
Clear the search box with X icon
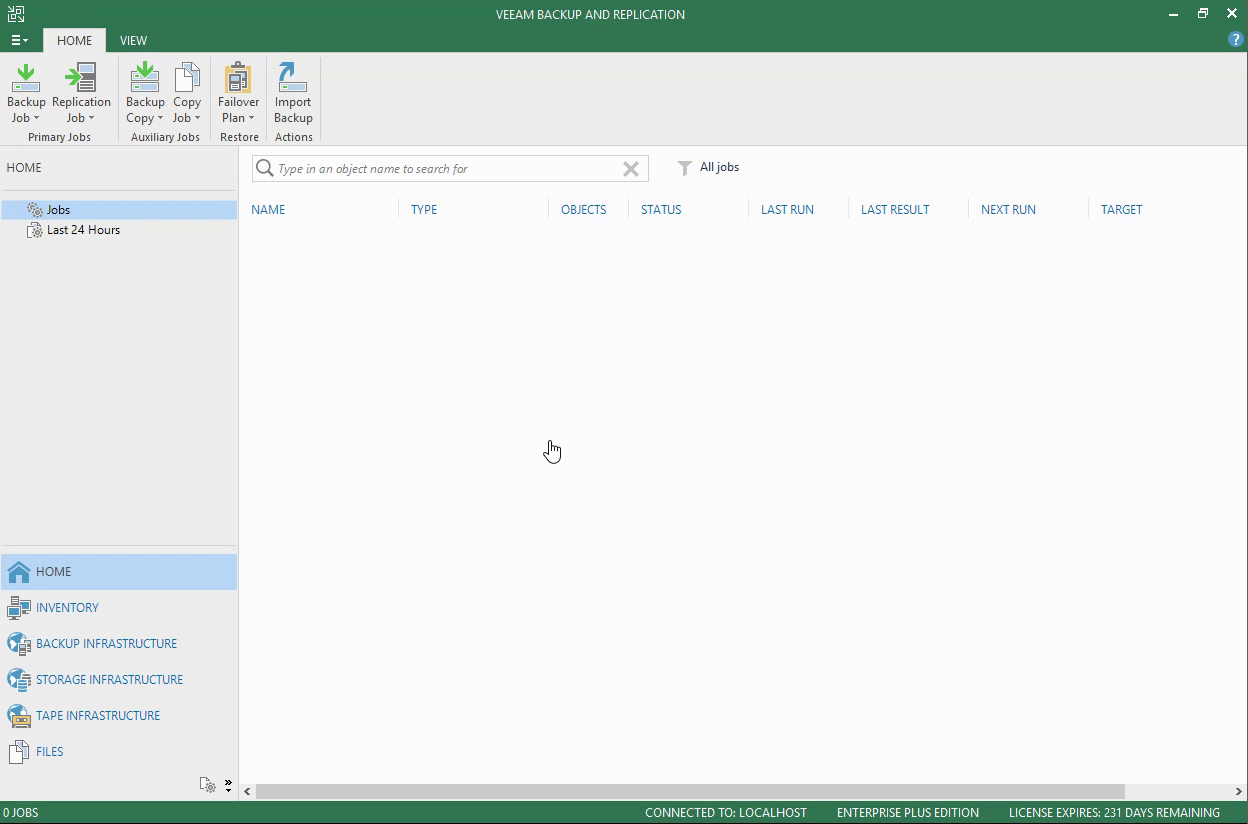tap(631, 169)
